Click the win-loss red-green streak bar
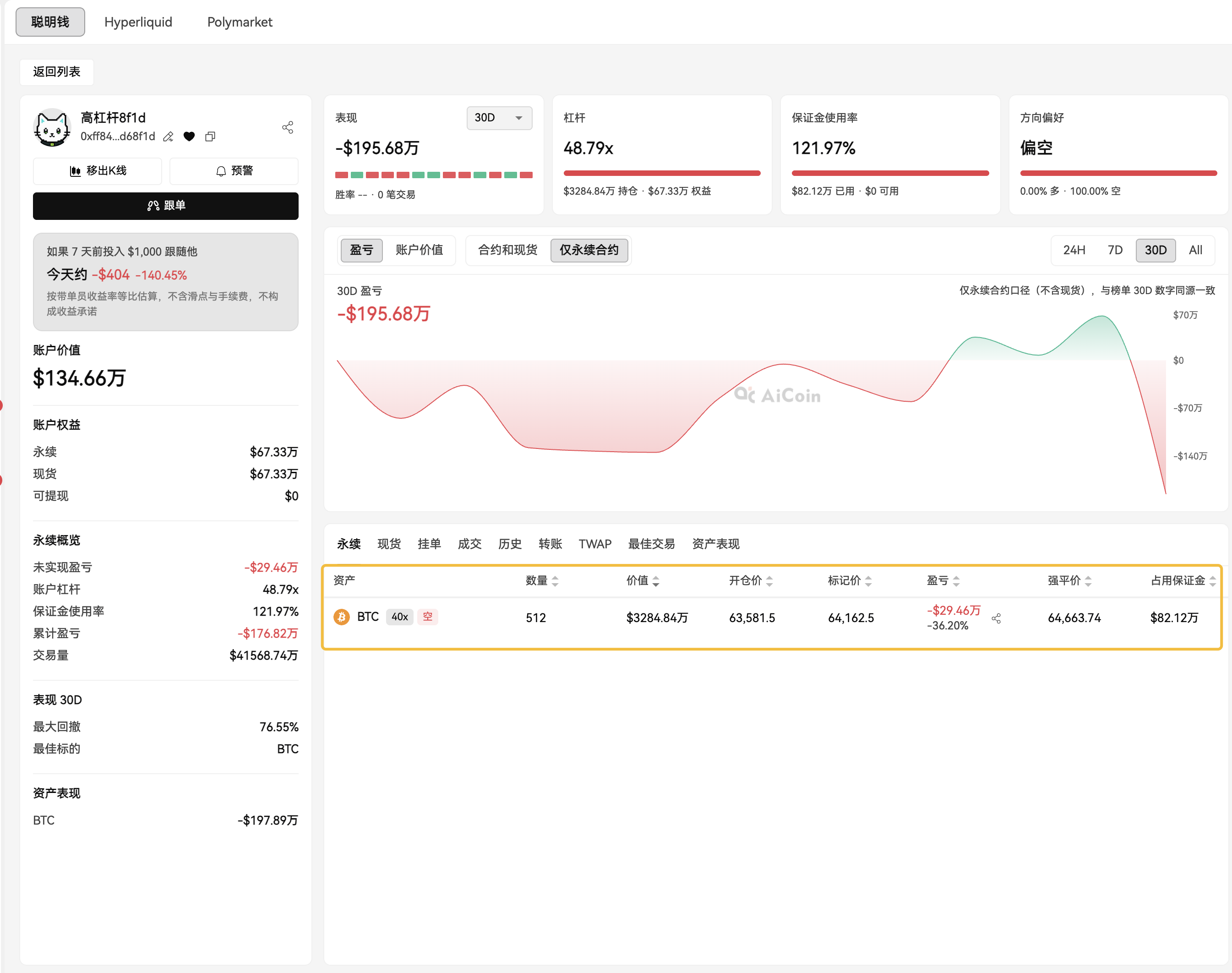 coord(433,175)
